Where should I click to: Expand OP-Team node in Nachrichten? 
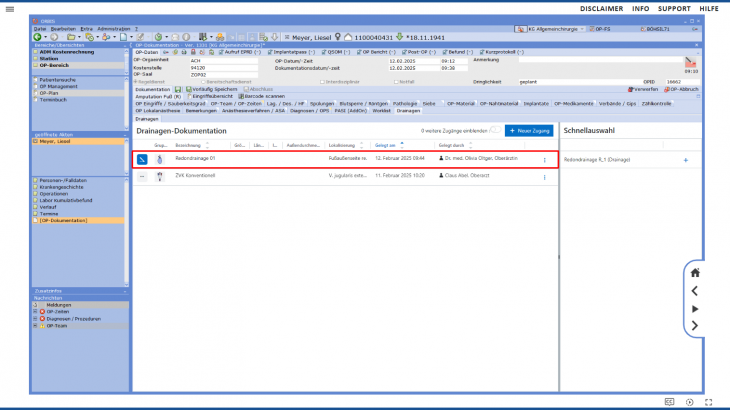click(37, 325)
